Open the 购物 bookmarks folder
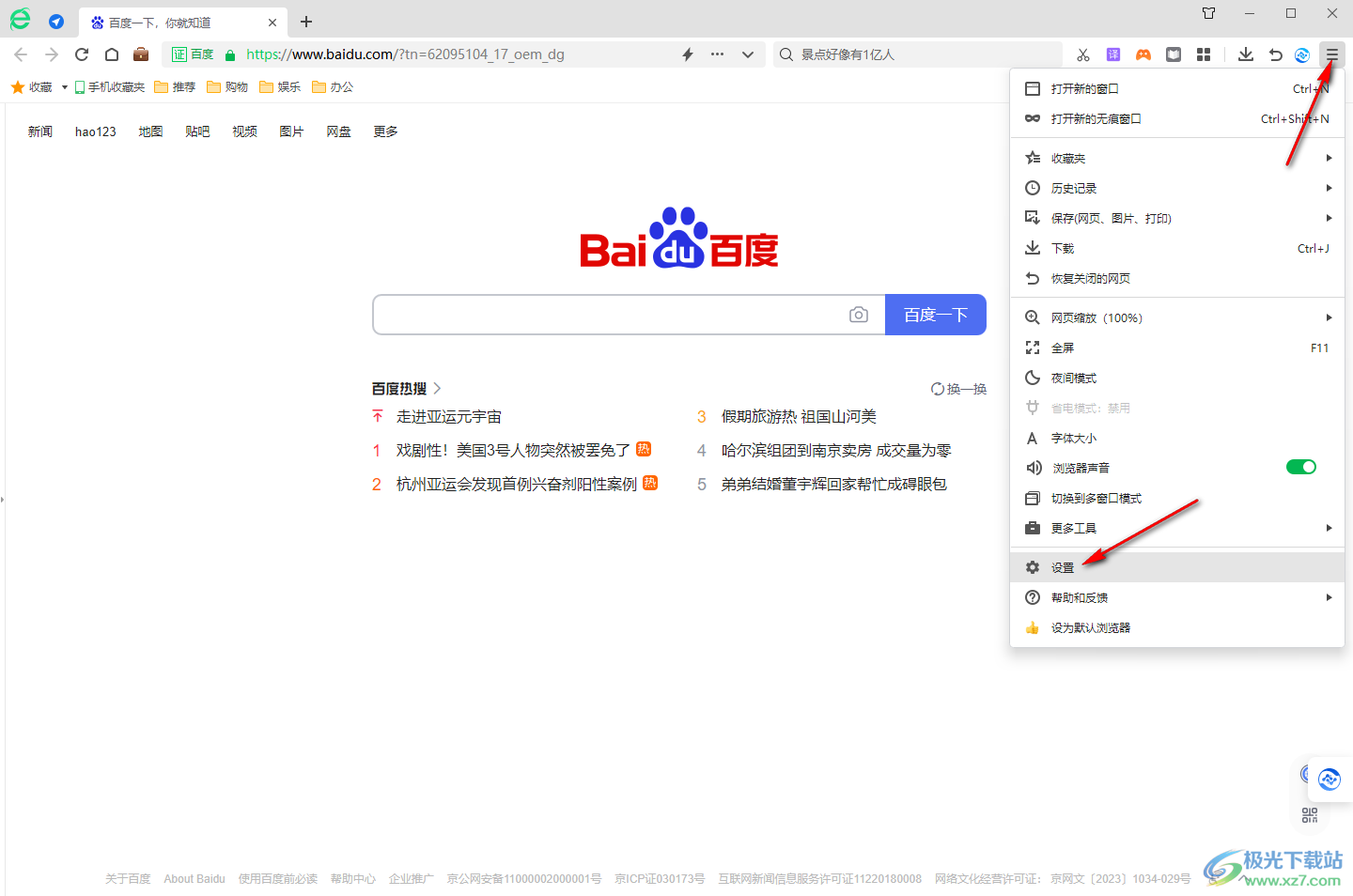This screenshot has width=1353, height=896. point(227,87)
